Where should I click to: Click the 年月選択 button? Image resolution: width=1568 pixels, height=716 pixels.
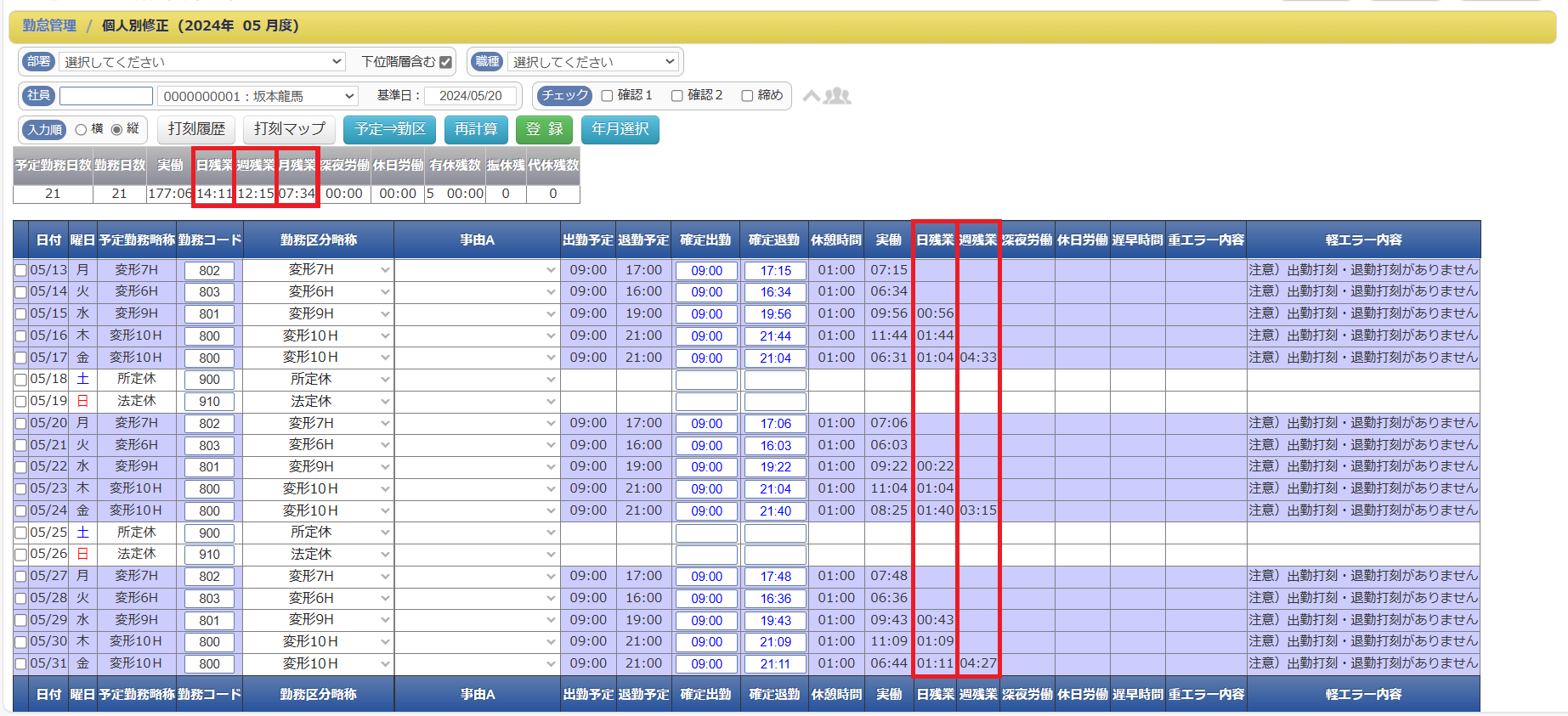[x=620, y=129]
